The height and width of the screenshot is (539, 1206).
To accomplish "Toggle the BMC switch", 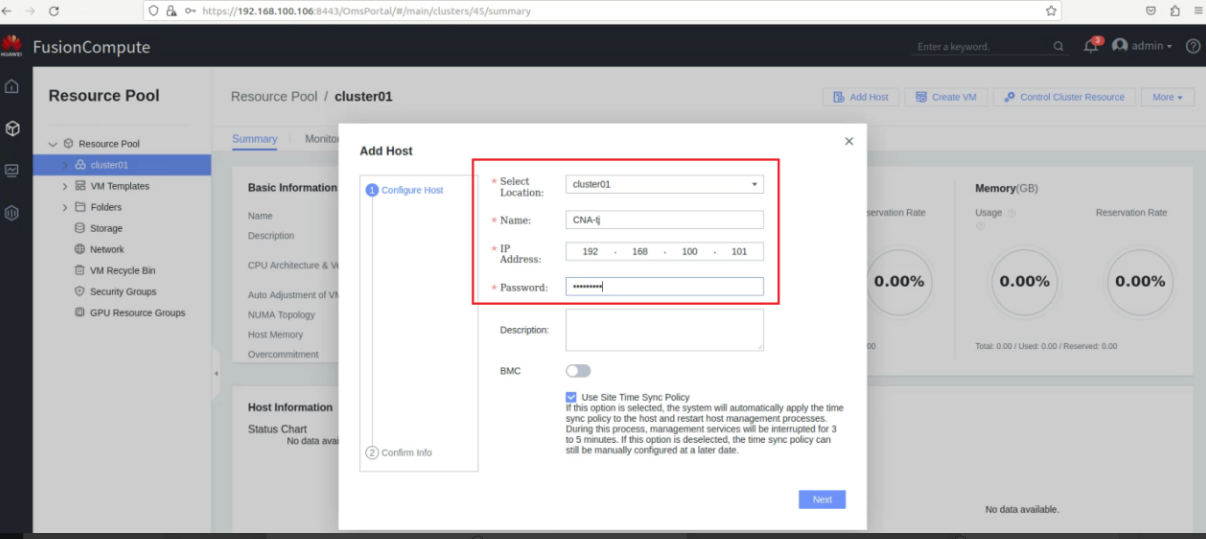I will 578,371.
